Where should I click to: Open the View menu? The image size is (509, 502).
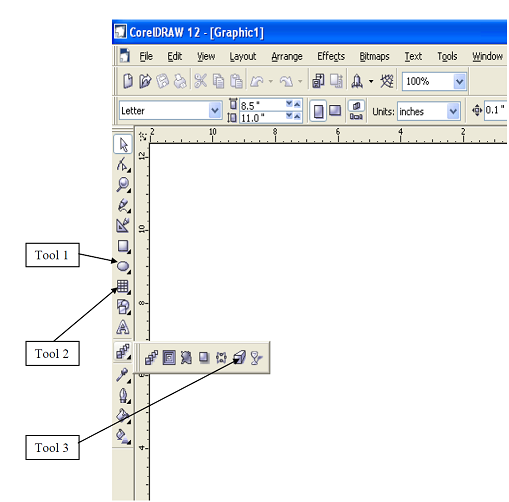click(206, 57)
